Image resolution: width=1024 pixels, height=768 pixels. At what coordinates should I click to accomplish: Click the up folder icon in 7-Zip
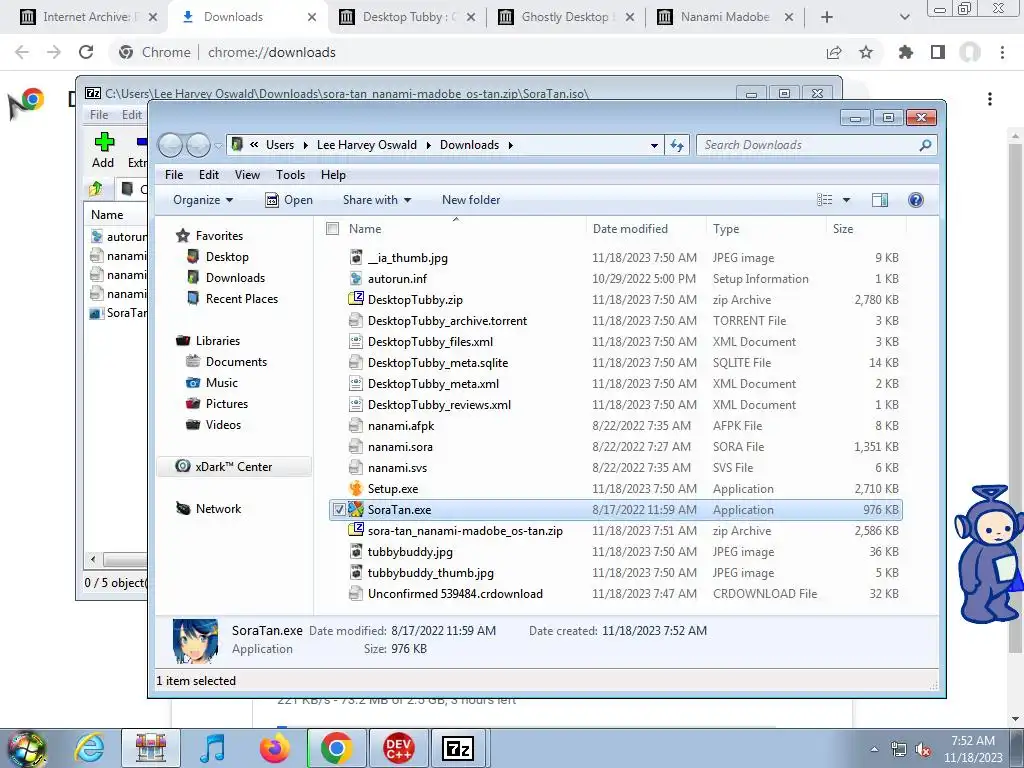[x=96, y=189]
